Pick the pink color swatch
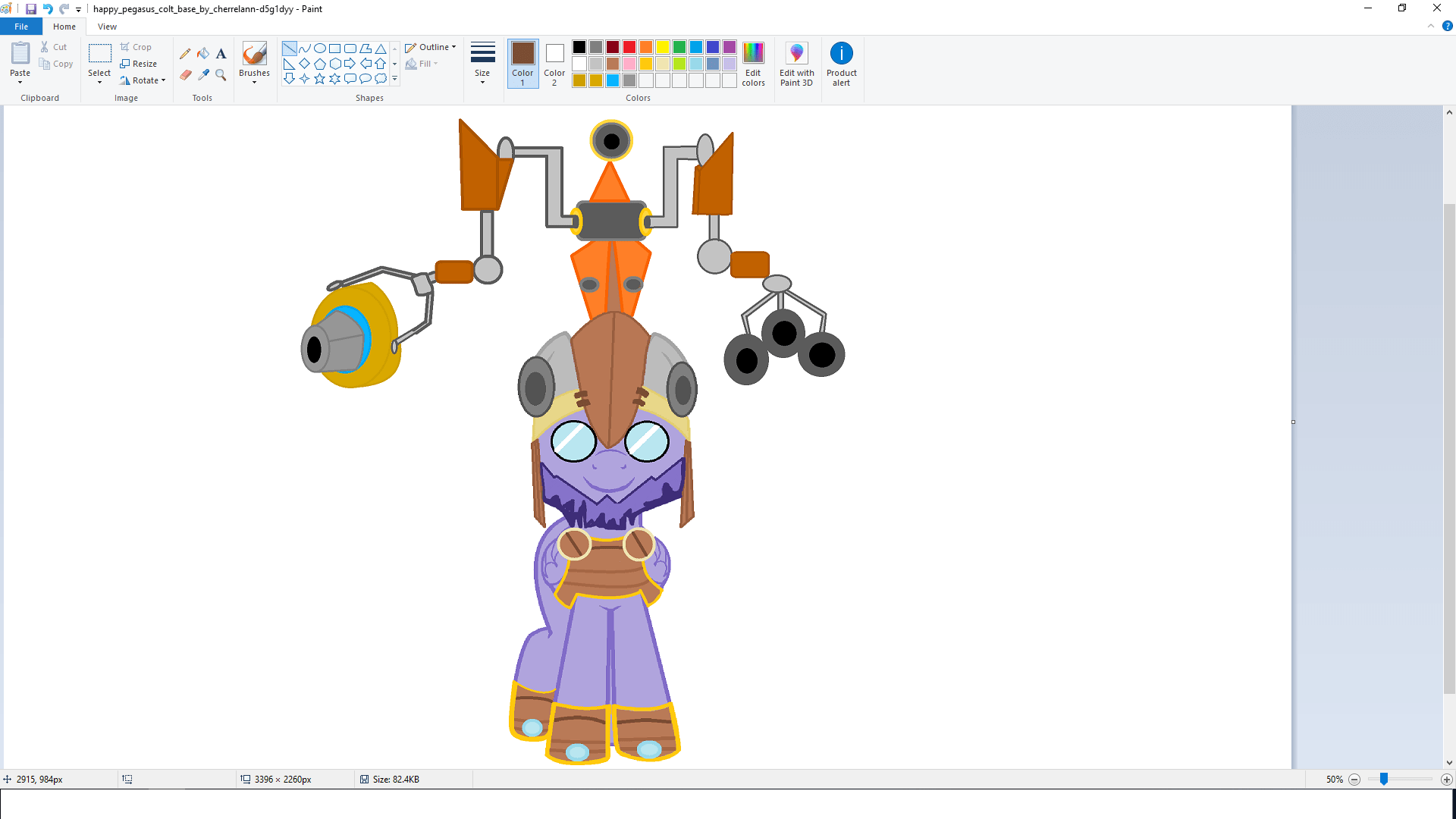The width and height of the screenshot is (1456, 819). click(629, 64)
